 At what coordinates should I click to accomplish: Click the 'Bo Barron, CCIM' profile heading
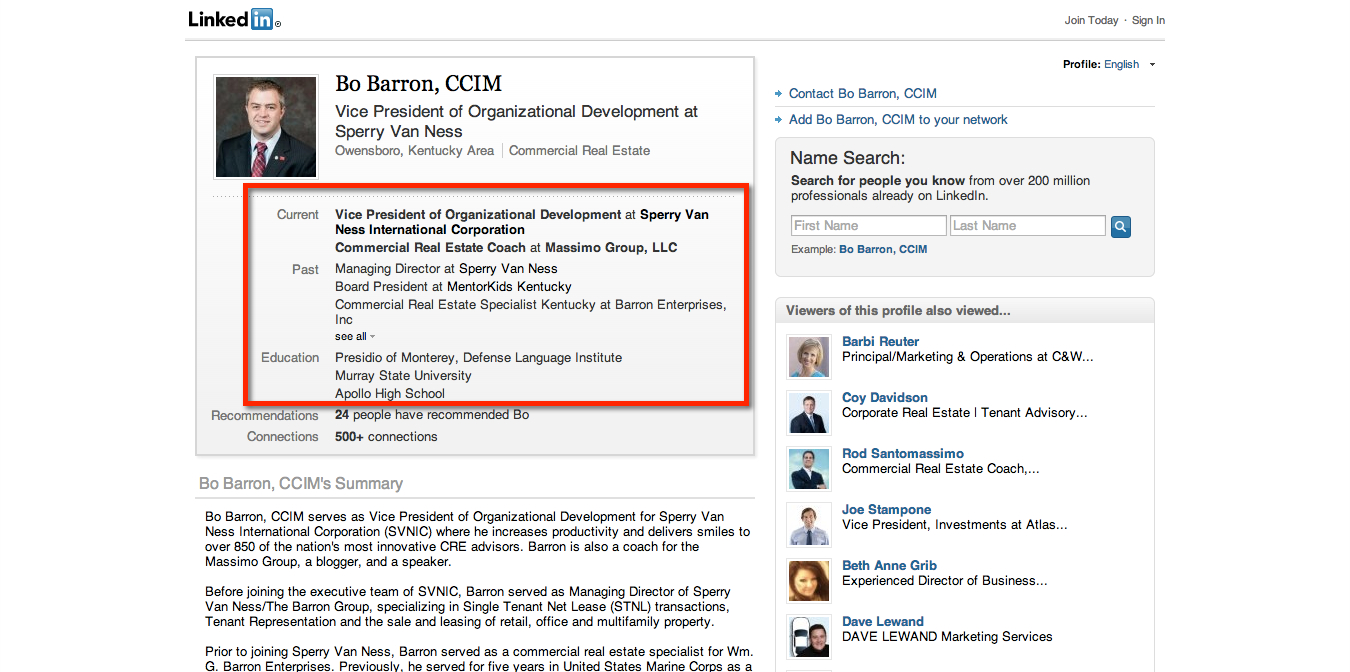418,84
